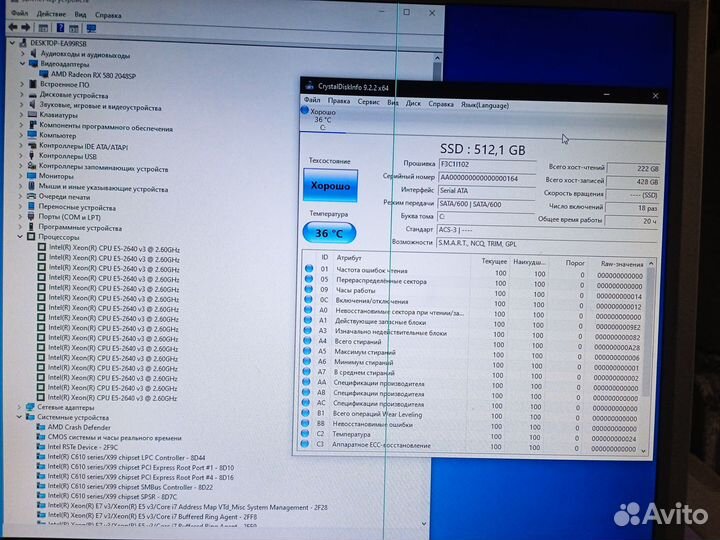Click SMART list scrollbar down arrow
720x540 pixels.
pos(643,451)
